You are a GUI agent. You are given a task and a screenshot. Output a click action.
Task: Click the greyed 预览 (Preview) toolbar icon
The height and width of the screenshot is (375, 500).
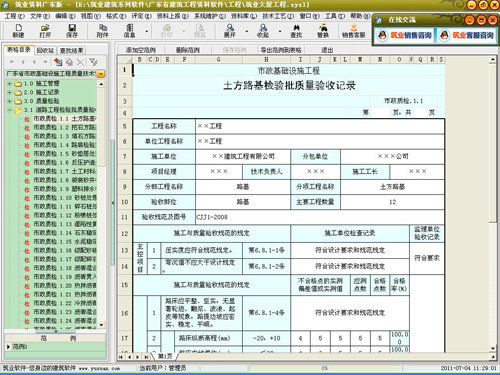(200, 31)
